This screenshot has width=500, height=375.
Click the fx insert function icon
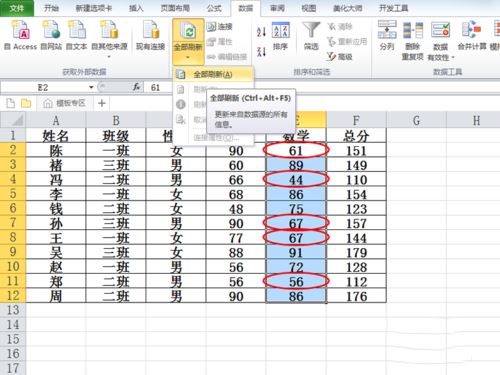point(136,87)
